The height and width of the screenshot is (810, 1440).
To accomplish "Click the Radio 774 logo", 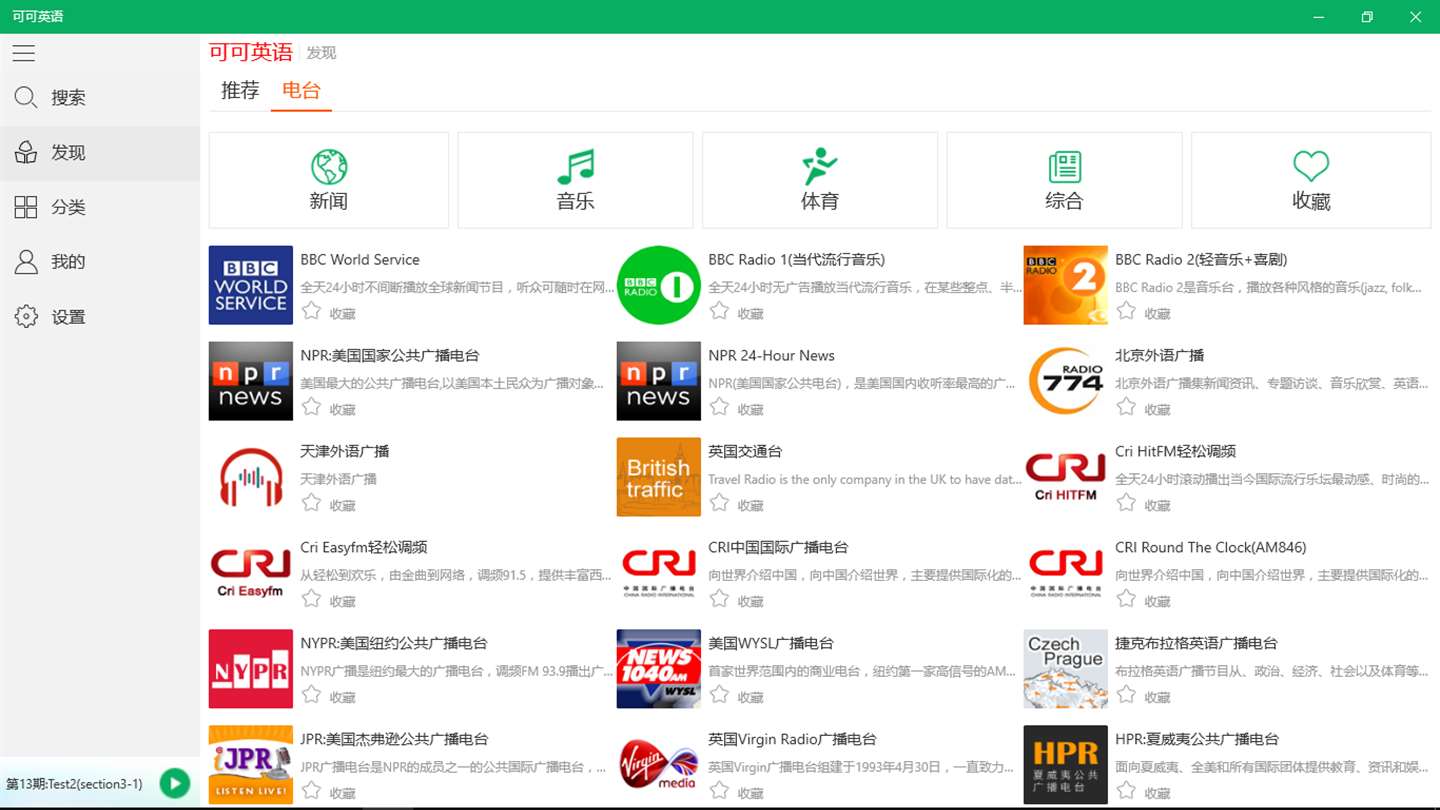I will coord(1066,381).
